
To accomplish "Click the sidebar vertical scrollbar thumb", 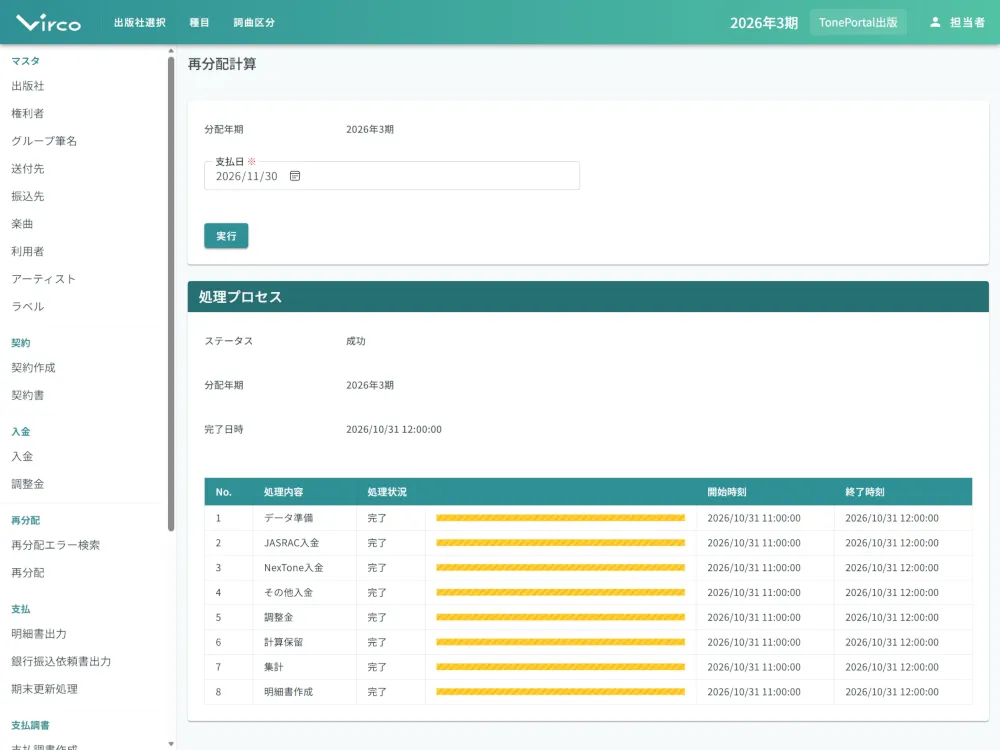I will (x=171, y=293).
